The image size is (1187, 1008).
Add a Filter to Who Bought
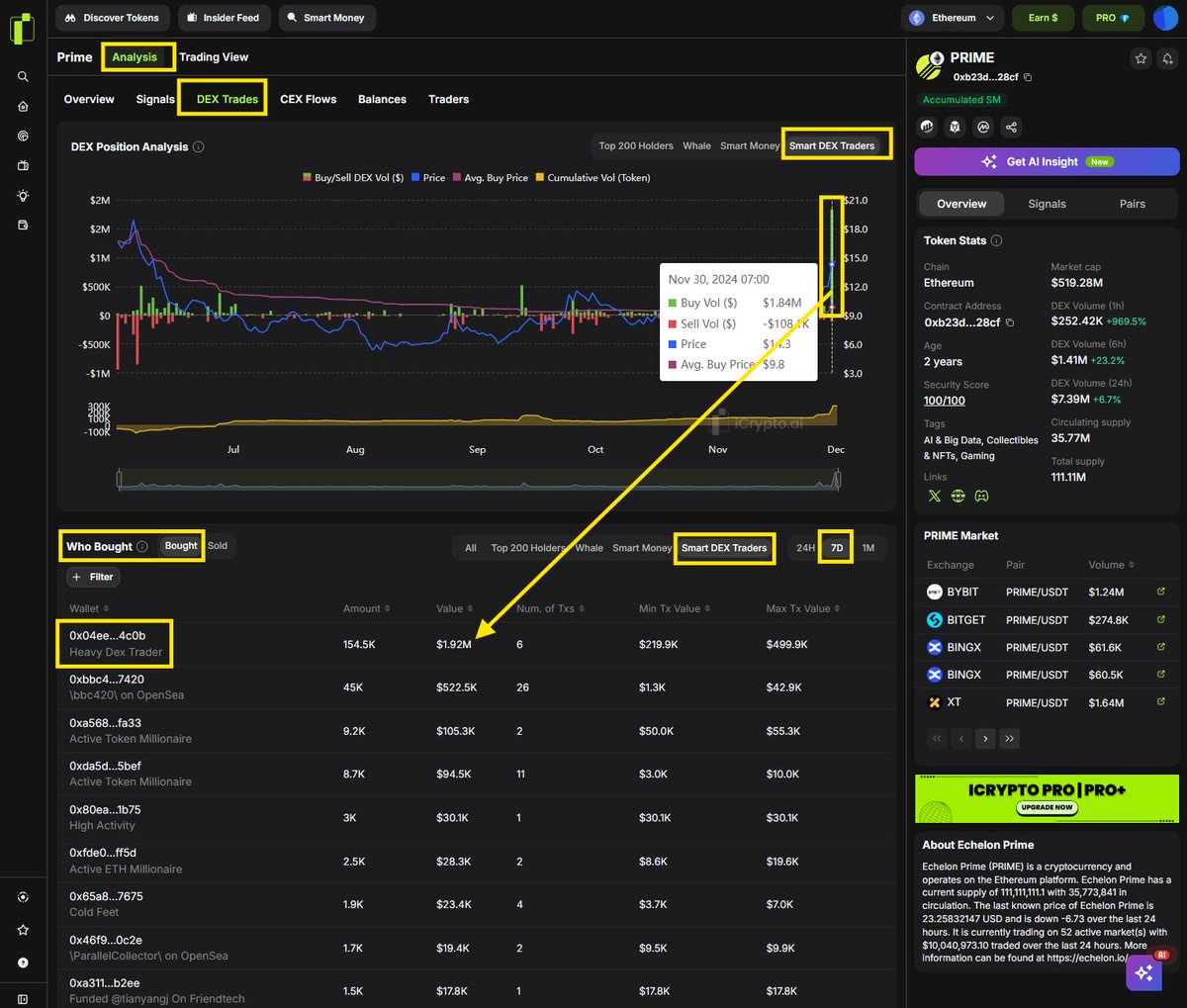[x=93, y=577]
